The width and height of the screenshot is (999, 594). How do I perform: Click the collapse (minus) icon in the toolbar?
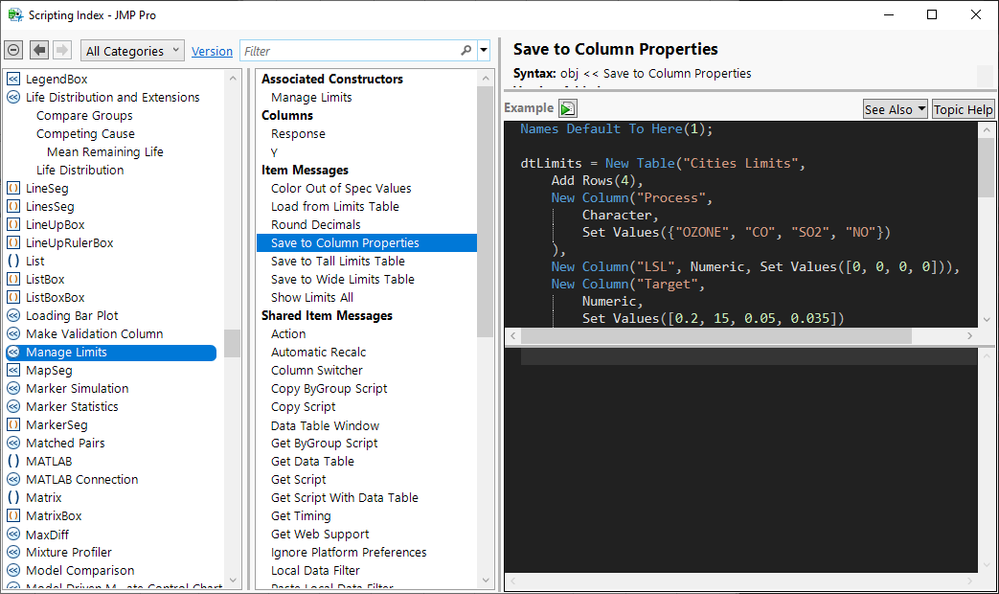(x=14, y=50)
